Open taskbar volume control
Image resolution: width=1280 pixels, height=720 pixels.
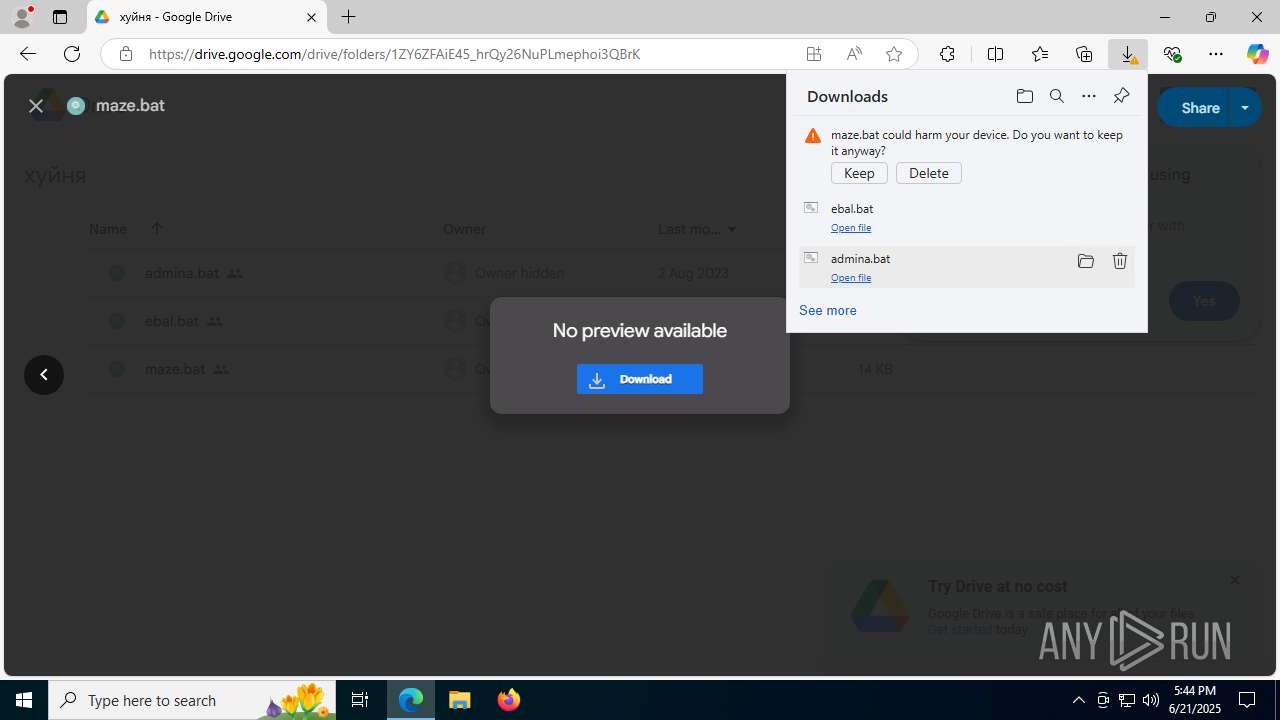click(x=1151, y=700)
